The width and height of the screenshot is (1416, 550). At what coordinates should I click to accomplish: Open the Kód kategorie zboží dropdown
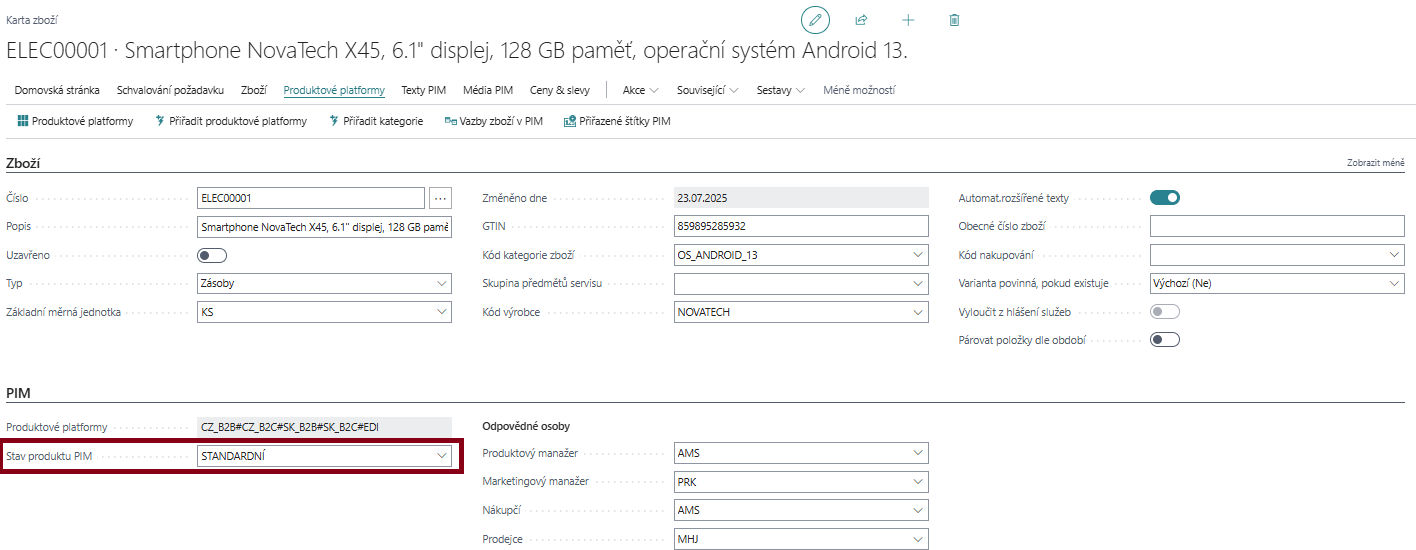[x=919, y=255]
